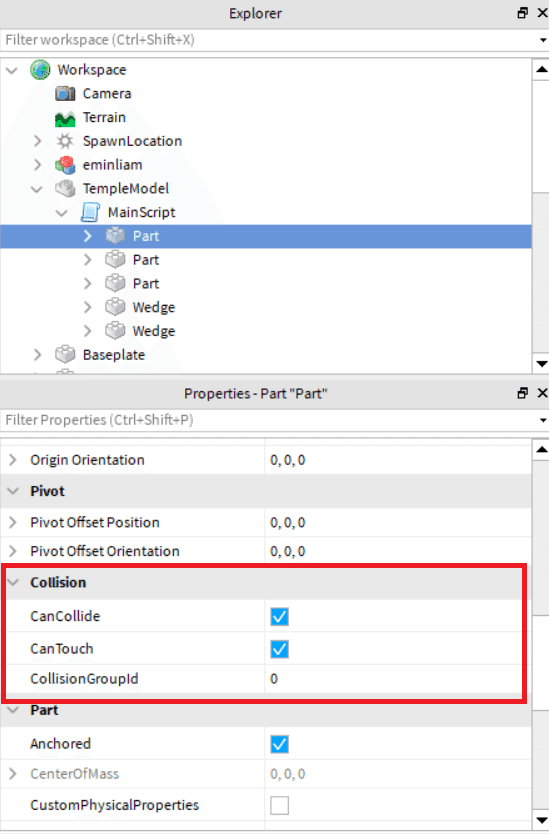Select the MainScript item
Screen dimensions: 549x834
click(142, 212)
